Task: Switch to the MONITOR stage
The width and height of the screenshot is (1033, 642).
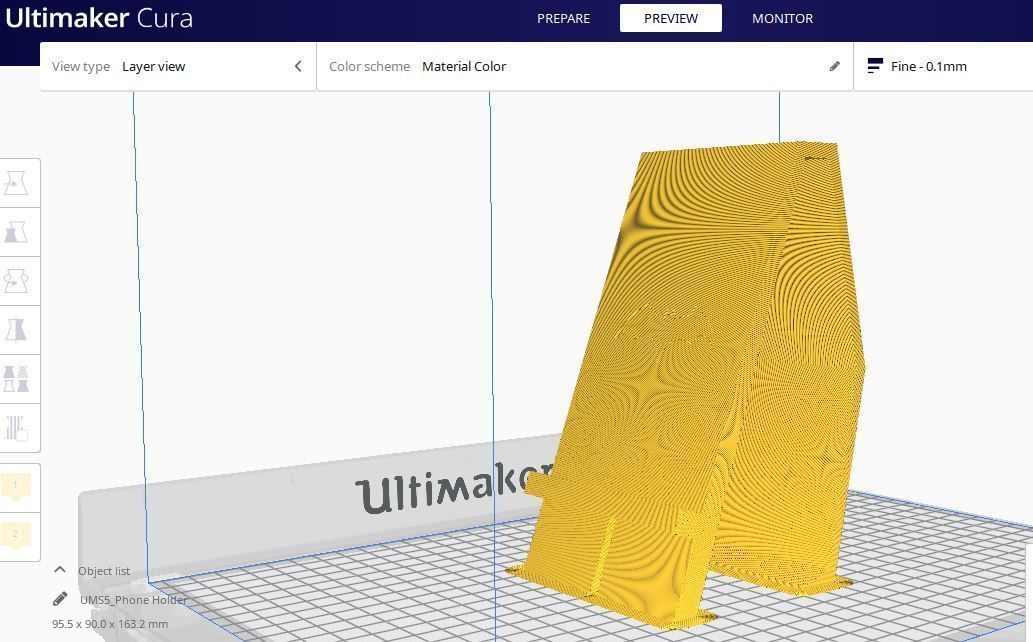Action: pos(783,18)
